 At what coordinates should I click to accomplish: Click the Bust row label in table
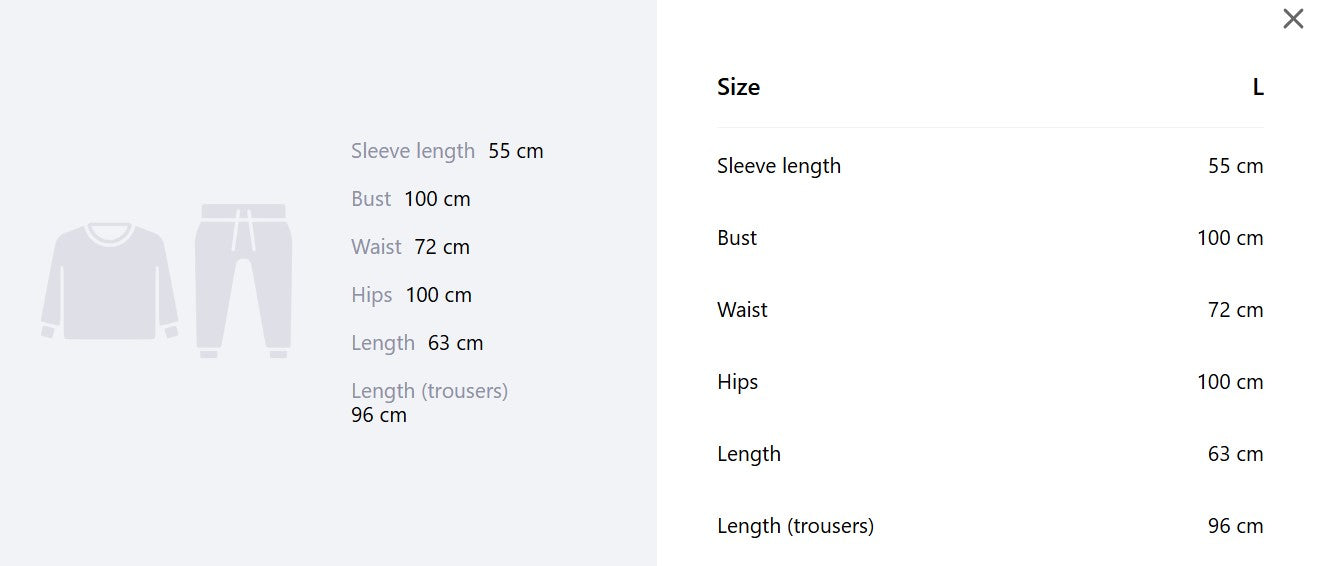point(737,238)
